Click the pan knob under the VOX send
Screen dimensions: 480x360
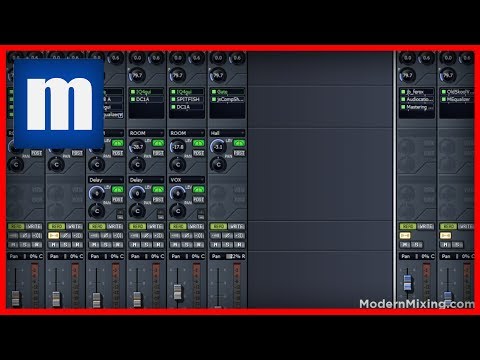coord(178,211)
